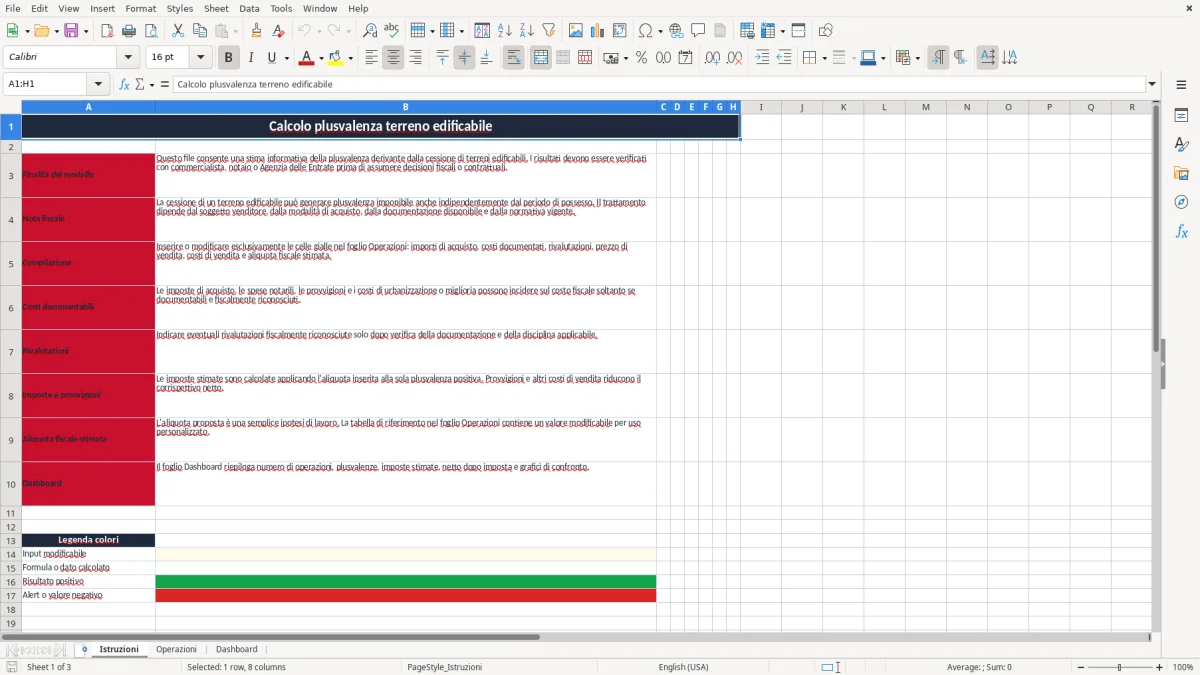
Task: Run the spelling check
Action: pyautogui.click(x=391, y=31)
